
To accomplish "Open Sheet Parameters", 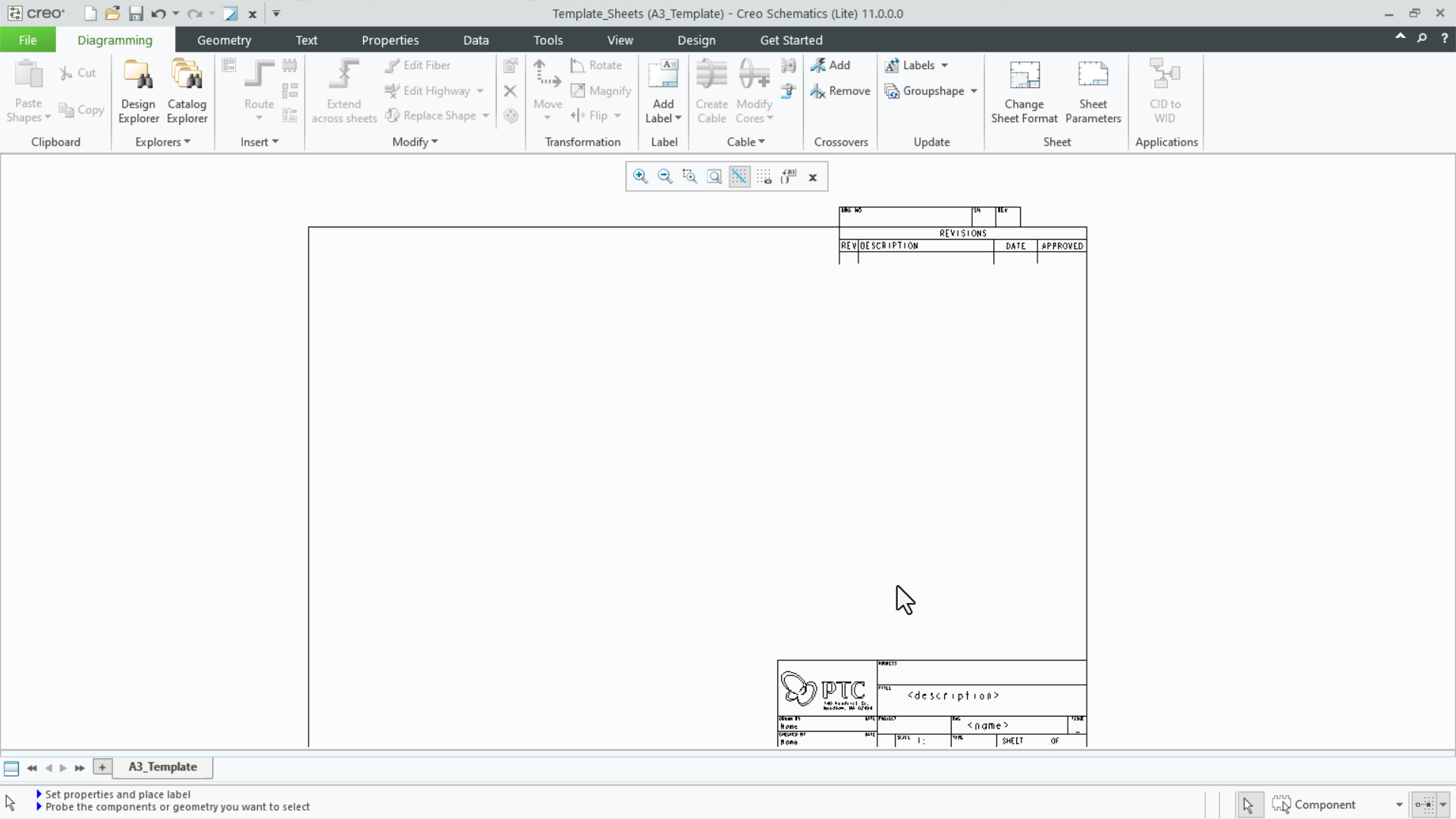I will [1093, 91].
